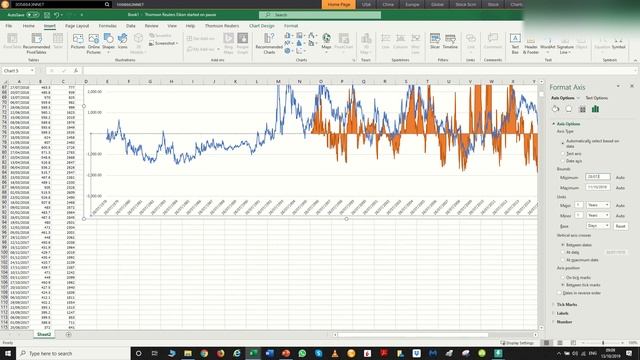The image size is (640, 360).
Task: Select Effects icon in Format Axis
Action: tap(569, 109)
